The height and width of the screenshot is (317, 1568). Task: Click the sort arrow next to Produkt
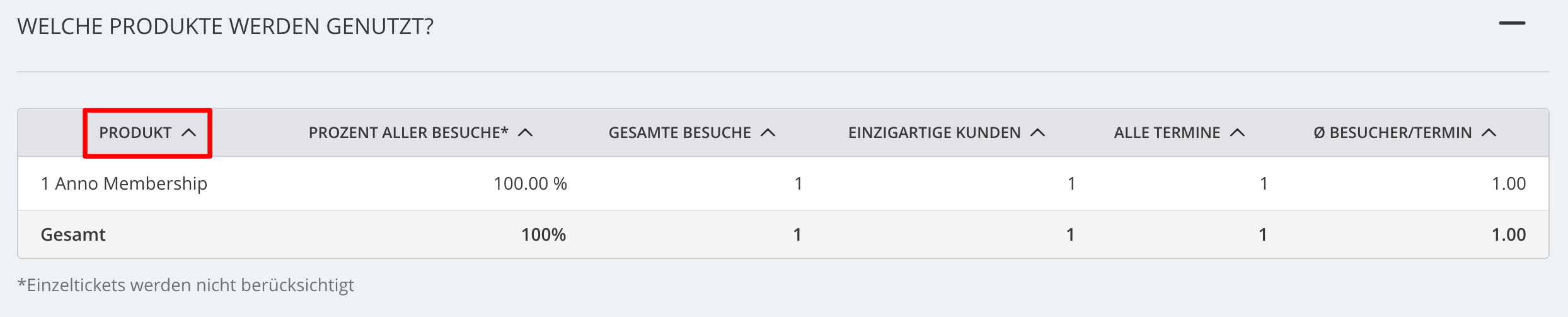click(189, 133)
